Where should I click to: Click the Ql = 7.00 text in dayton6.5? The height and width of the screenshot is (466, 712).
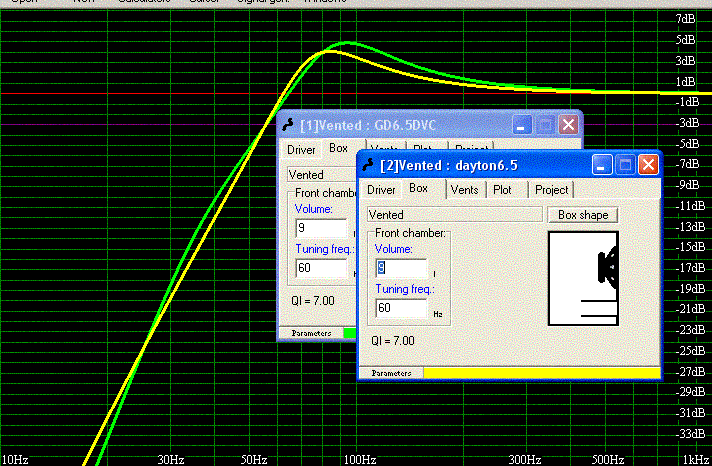[392, 341]
